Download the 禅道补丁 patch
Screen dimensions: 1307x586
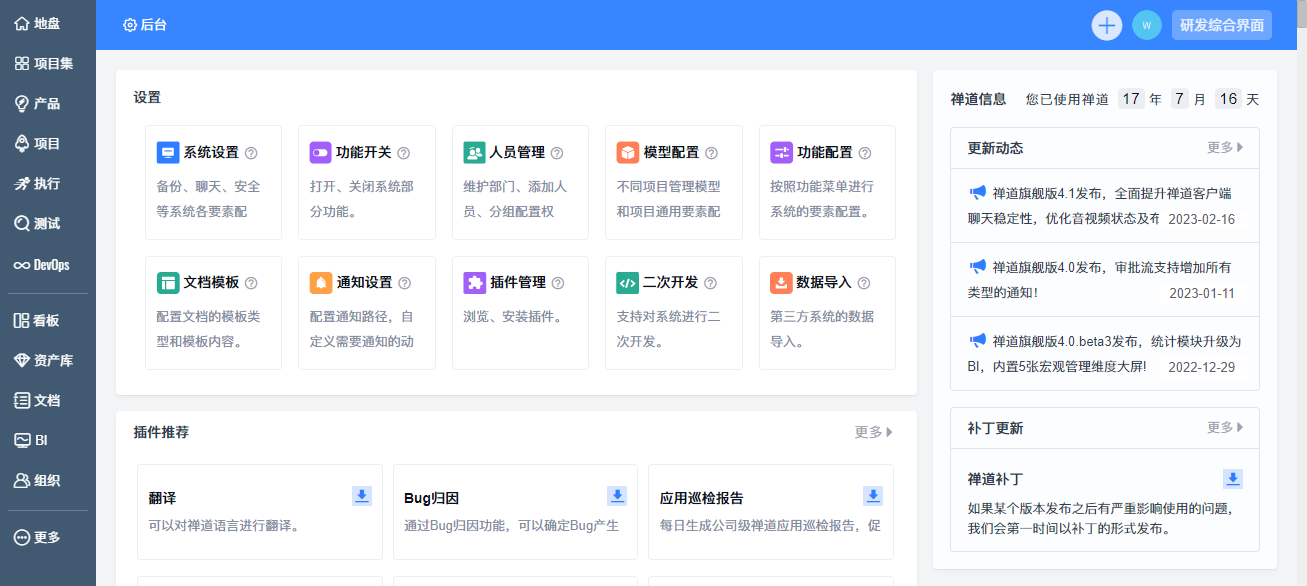(1234, 479)
